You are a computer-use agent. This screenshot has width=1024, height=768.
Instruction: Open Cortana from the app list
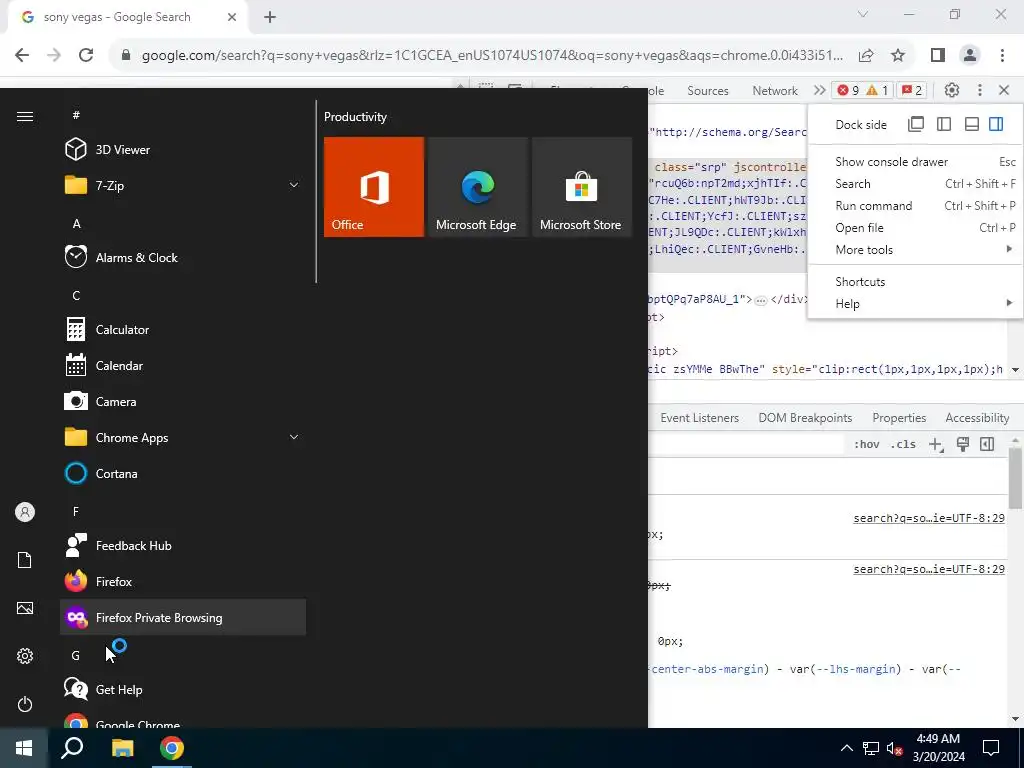[183, 473]
